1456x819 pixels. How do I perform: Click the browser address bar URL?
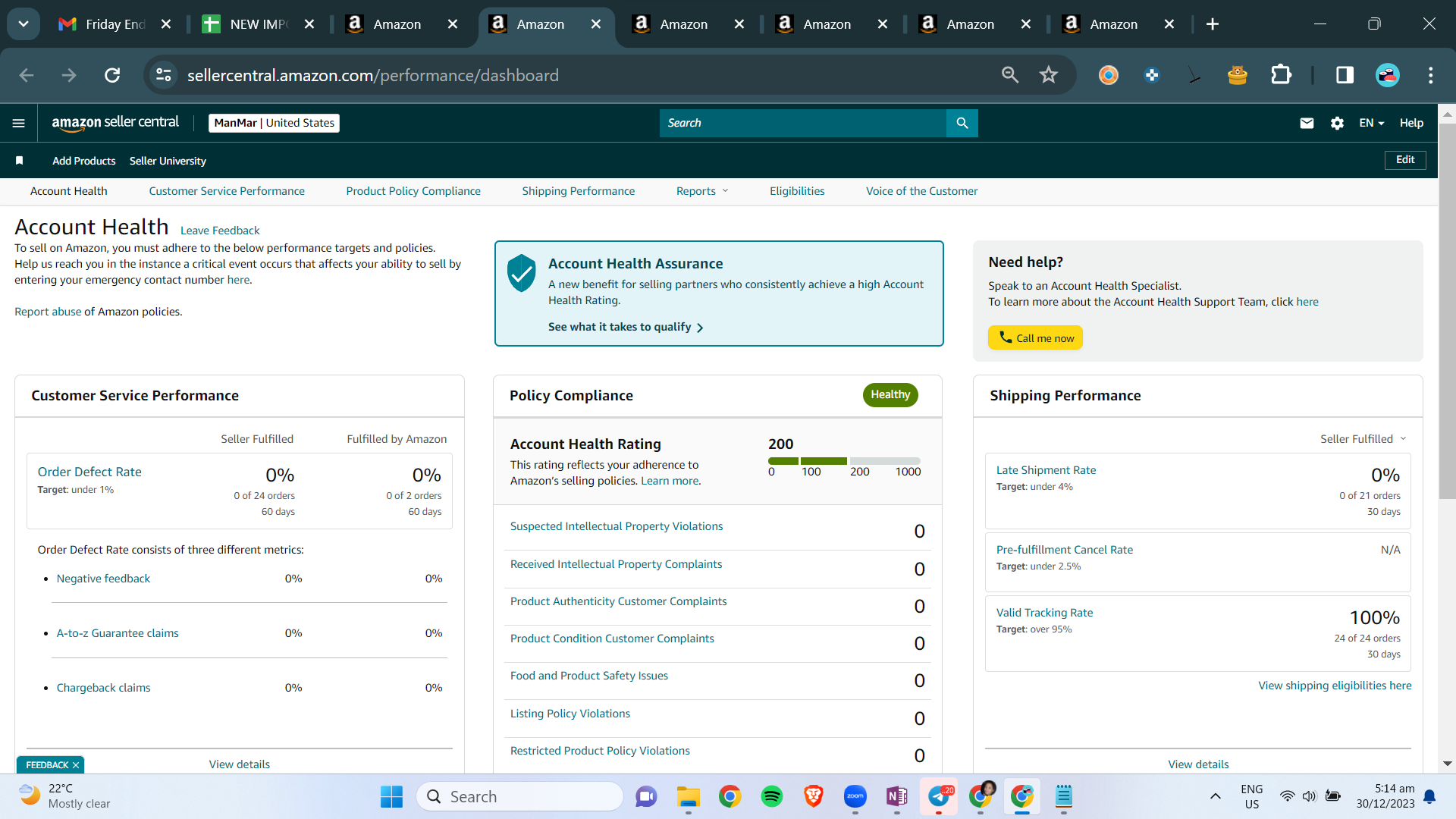pyautogui.click(x=373, y=75)
